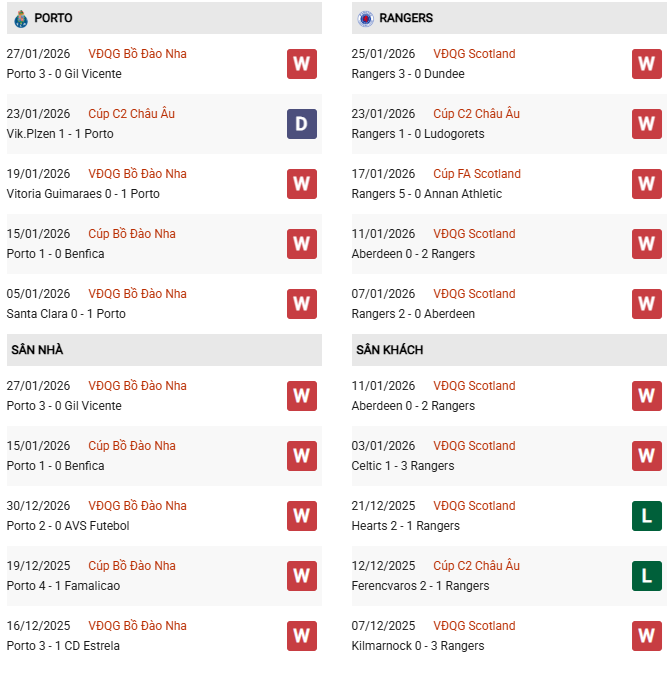Open Rangers 3 - 0 Dundee match
Viewport: 672px width, 674px height.
click(405, 74)
